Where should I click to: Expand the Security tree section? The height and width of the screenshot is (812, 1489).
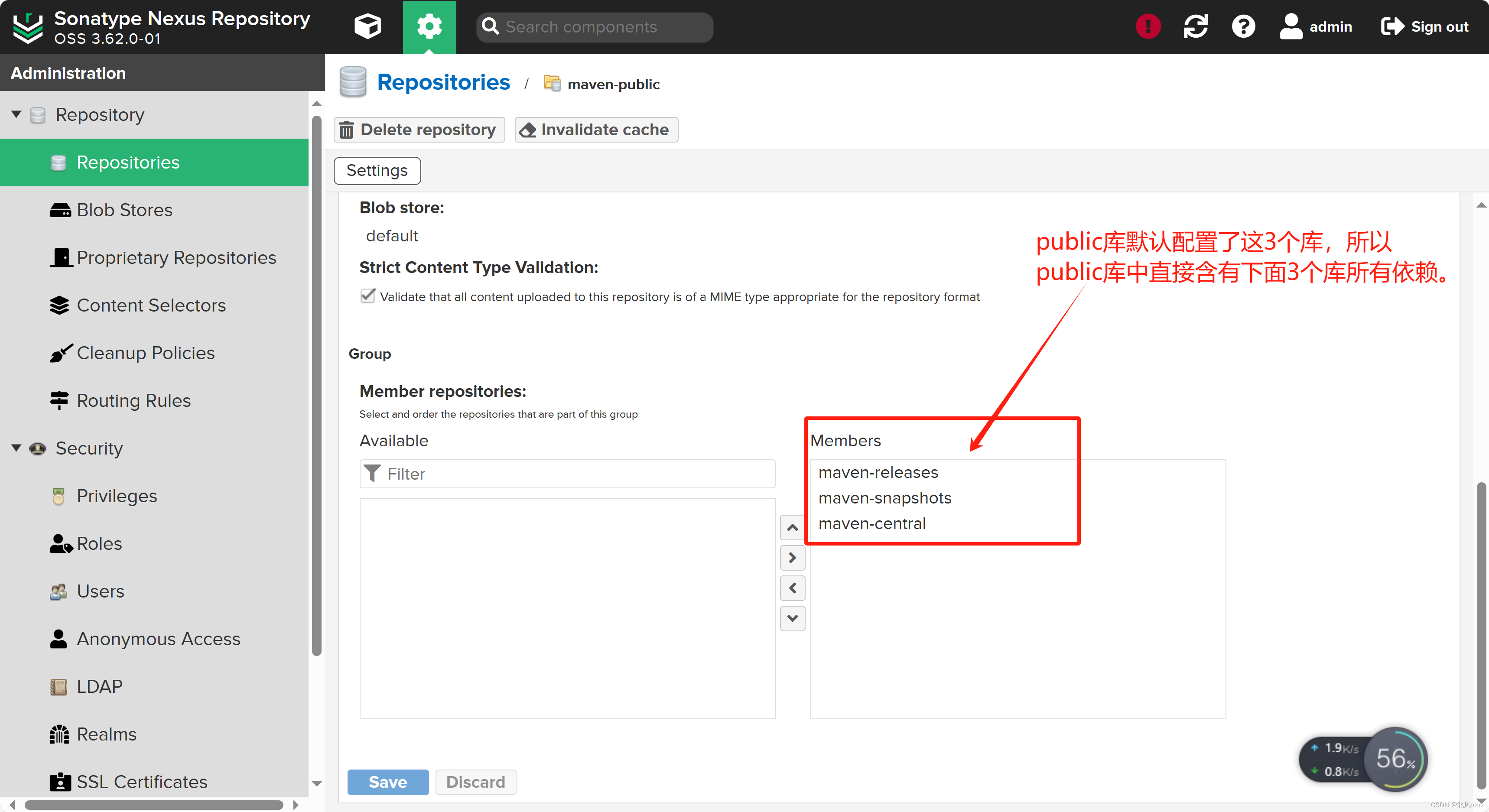coord(19,447)
